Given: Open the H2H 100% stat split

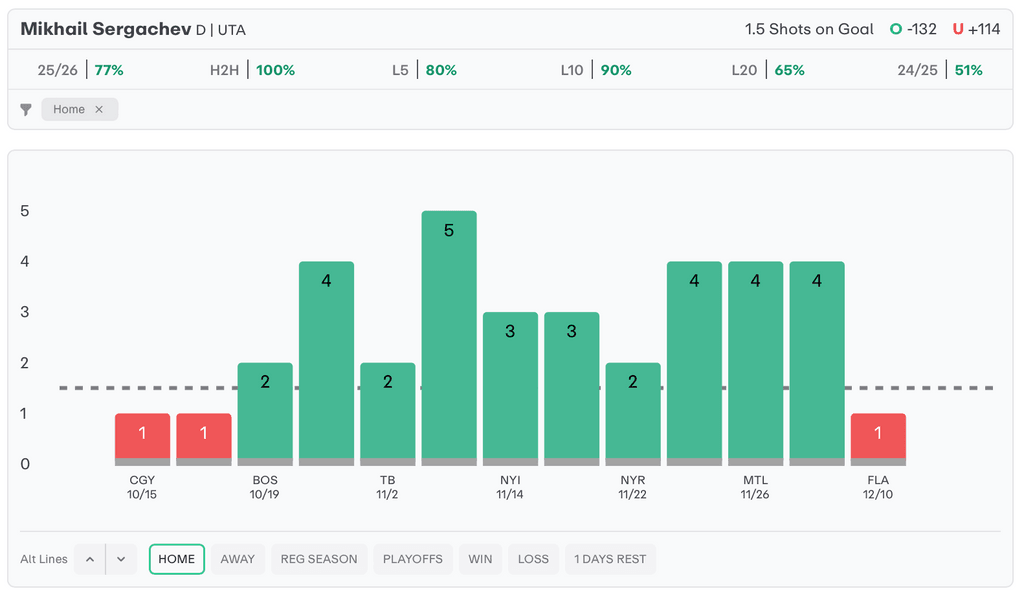Looking at the screenshot, I should (x=252, y=70).
